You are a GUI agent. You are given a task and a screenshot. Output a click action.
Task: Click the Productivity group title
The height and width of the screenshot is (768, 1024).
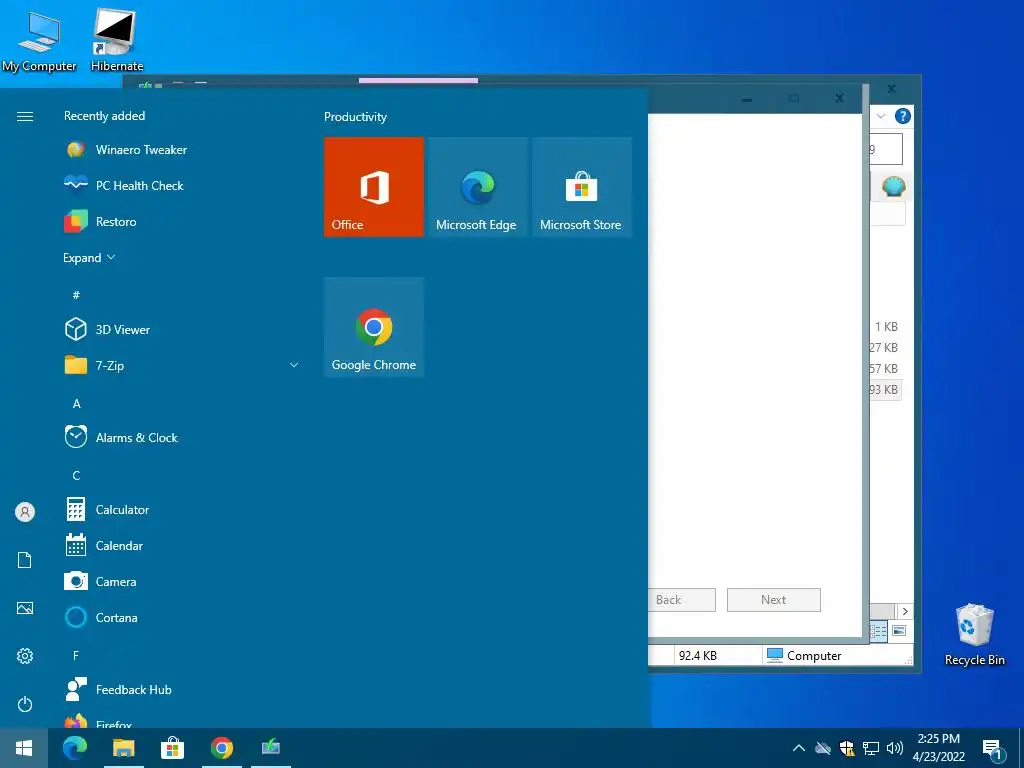point(355,117)
